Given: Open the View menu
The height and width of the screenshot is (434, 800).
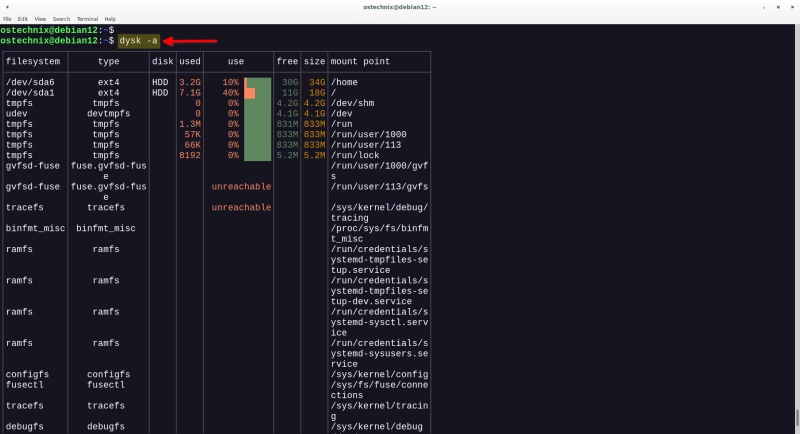Looking at the screenshot, I should coord(40,19).
